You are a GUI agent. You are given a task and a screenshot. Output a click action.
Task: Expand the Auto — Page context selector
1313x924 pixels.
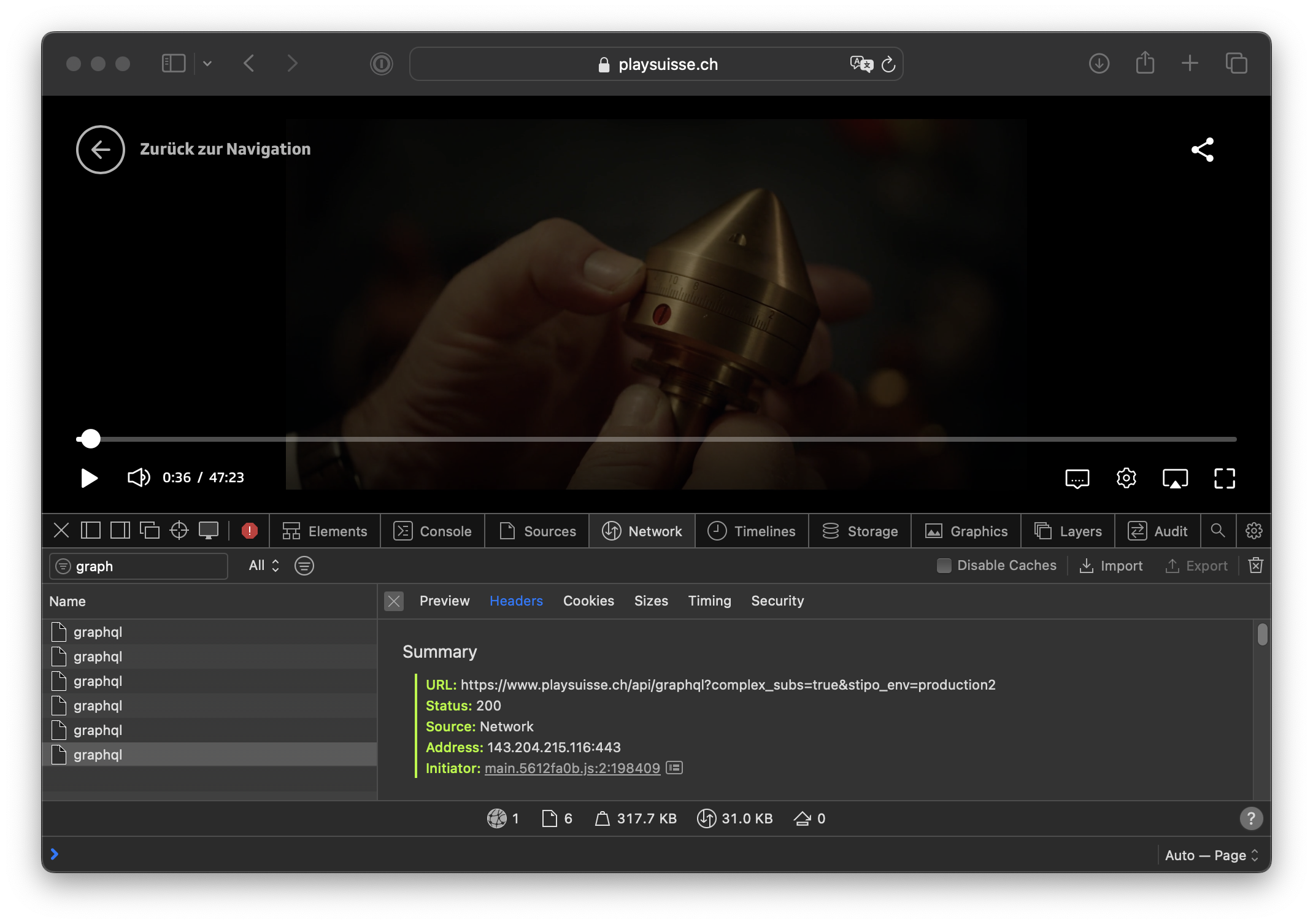click(x=1212, y=855)
